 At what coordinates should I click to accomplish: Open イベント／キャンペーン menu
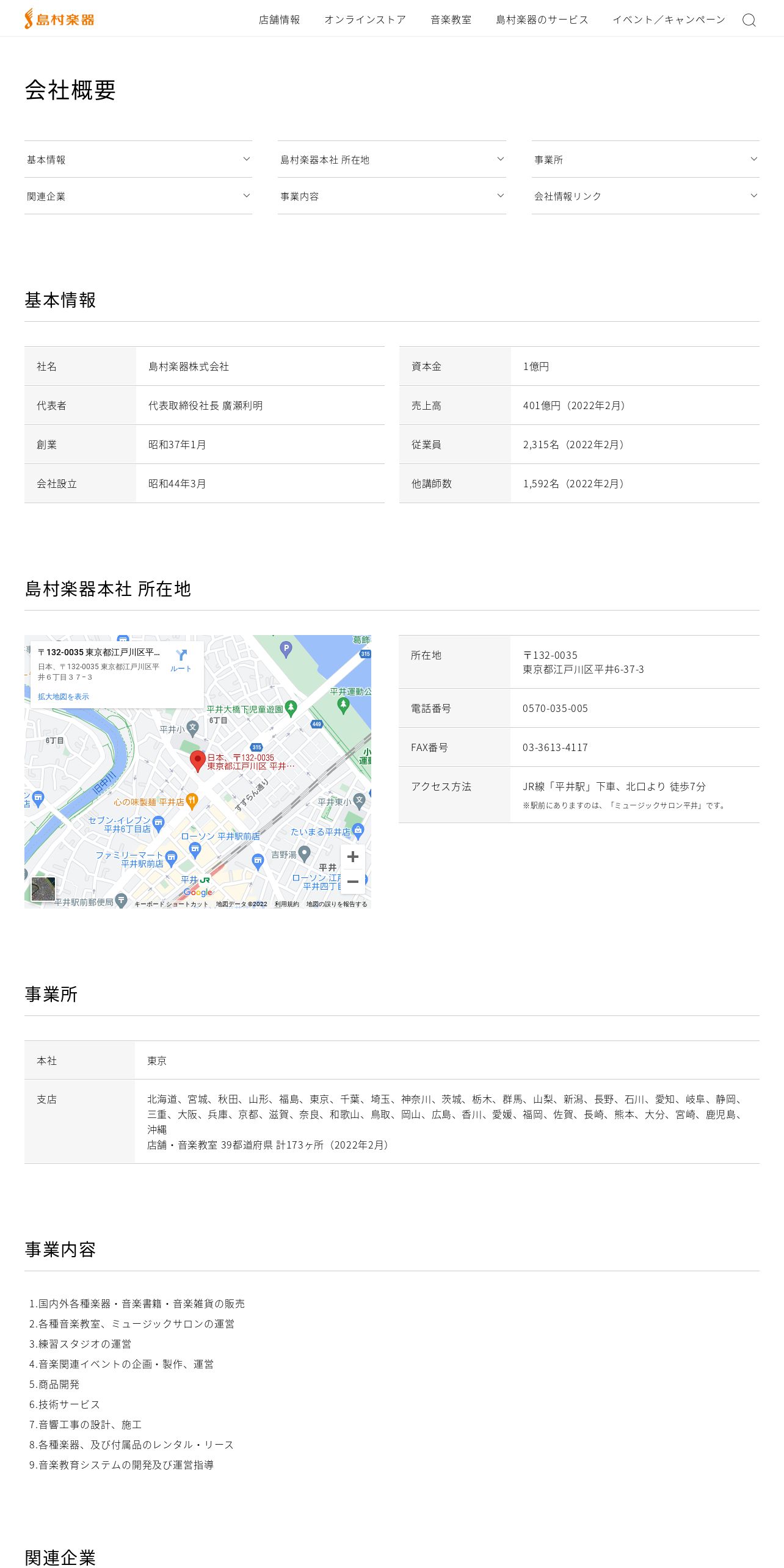669,20
